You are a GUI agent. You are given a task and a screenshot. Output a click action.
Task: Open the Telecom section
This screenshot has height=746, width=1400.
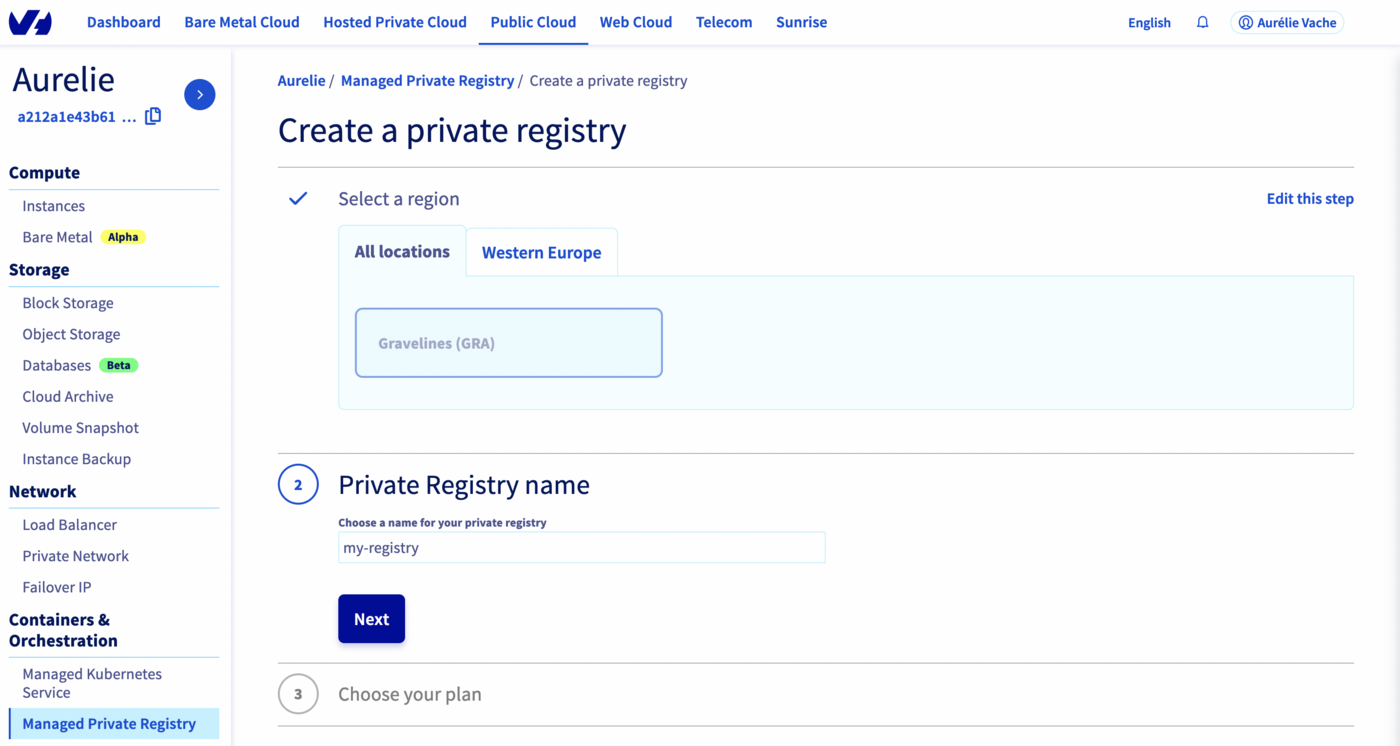pos(724,22)
